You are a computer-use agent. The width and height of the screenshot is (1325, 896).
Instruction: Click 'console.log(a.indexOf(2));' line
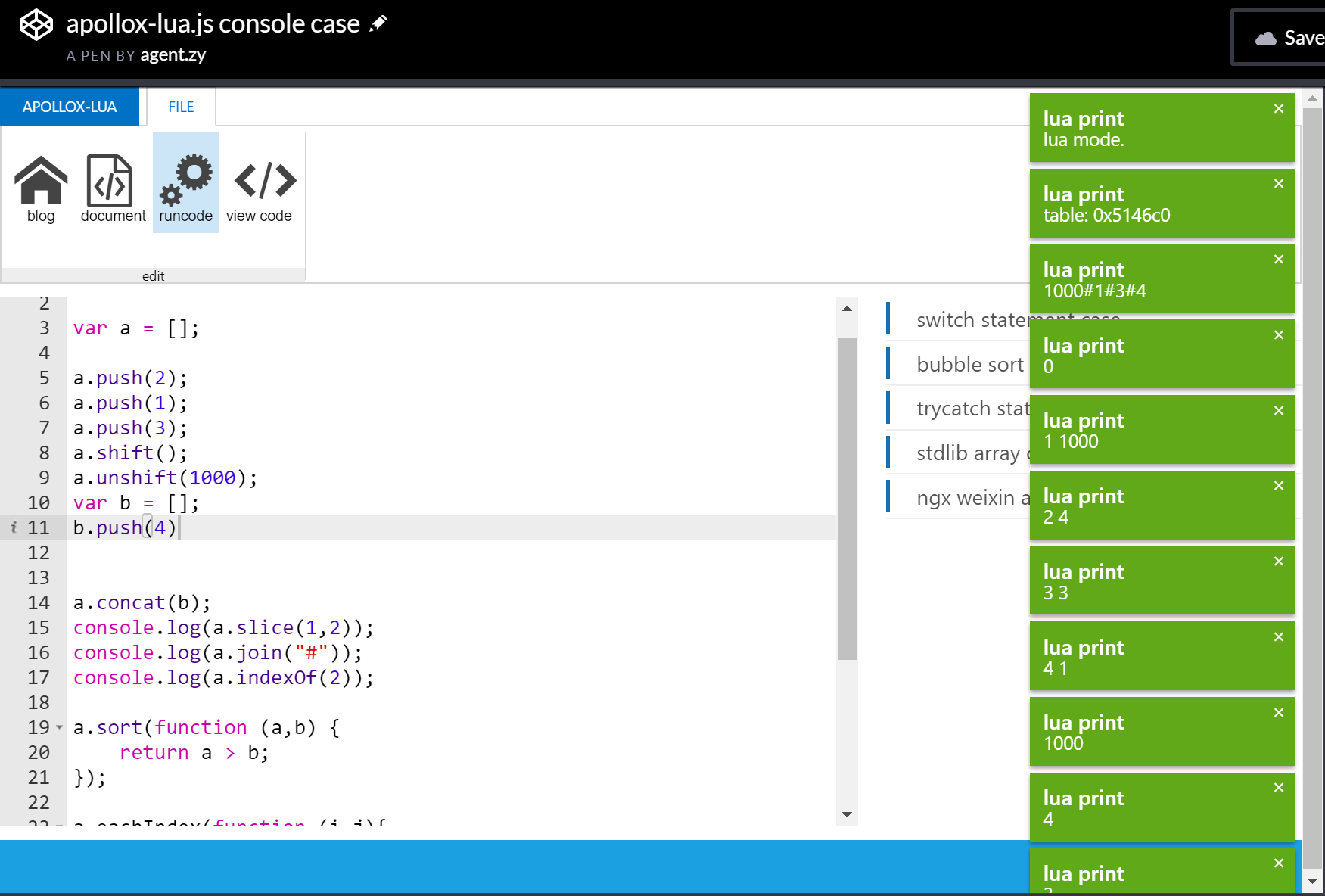tap(224, 677)
